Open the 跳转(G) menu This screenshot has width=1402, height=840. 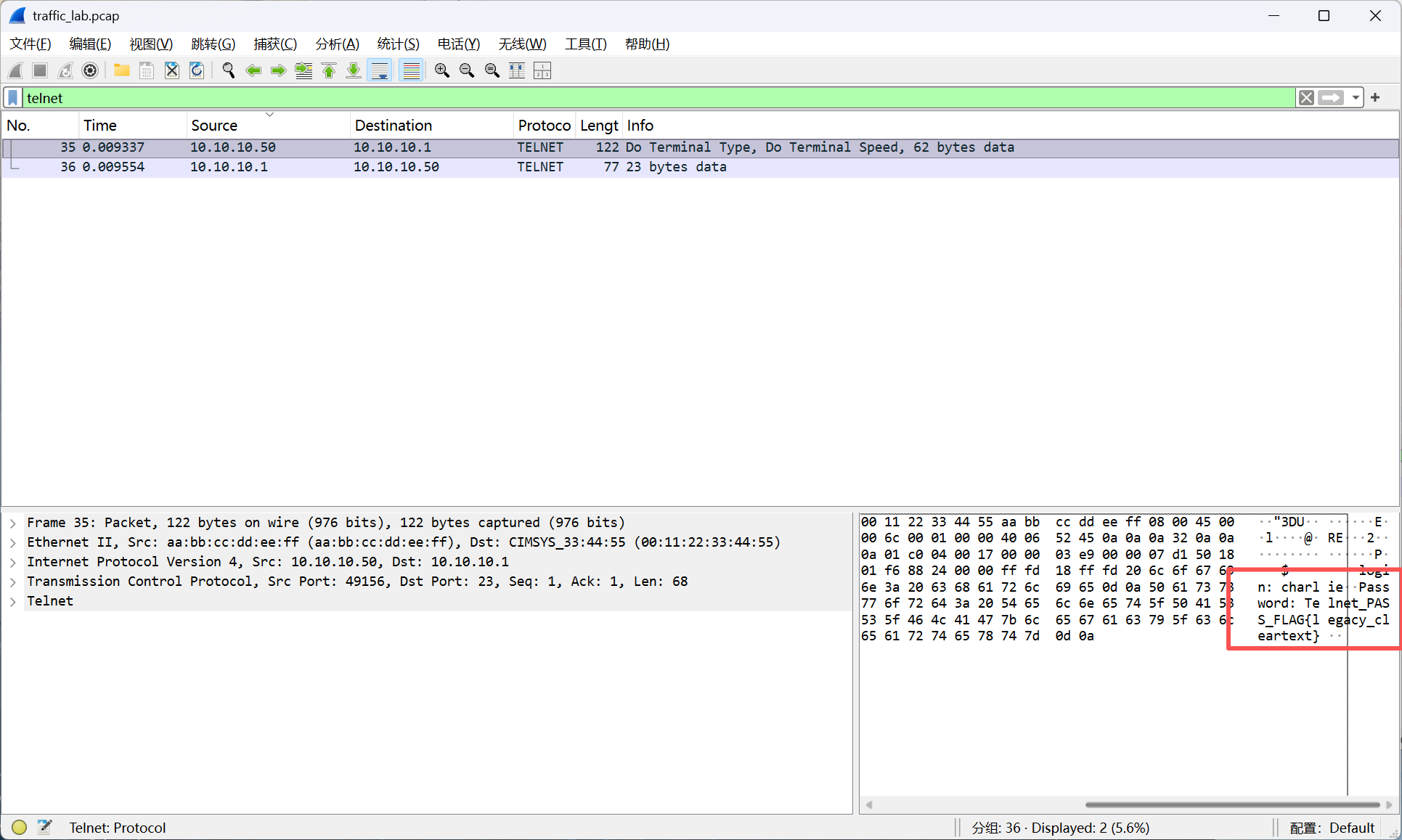(213, 44)
